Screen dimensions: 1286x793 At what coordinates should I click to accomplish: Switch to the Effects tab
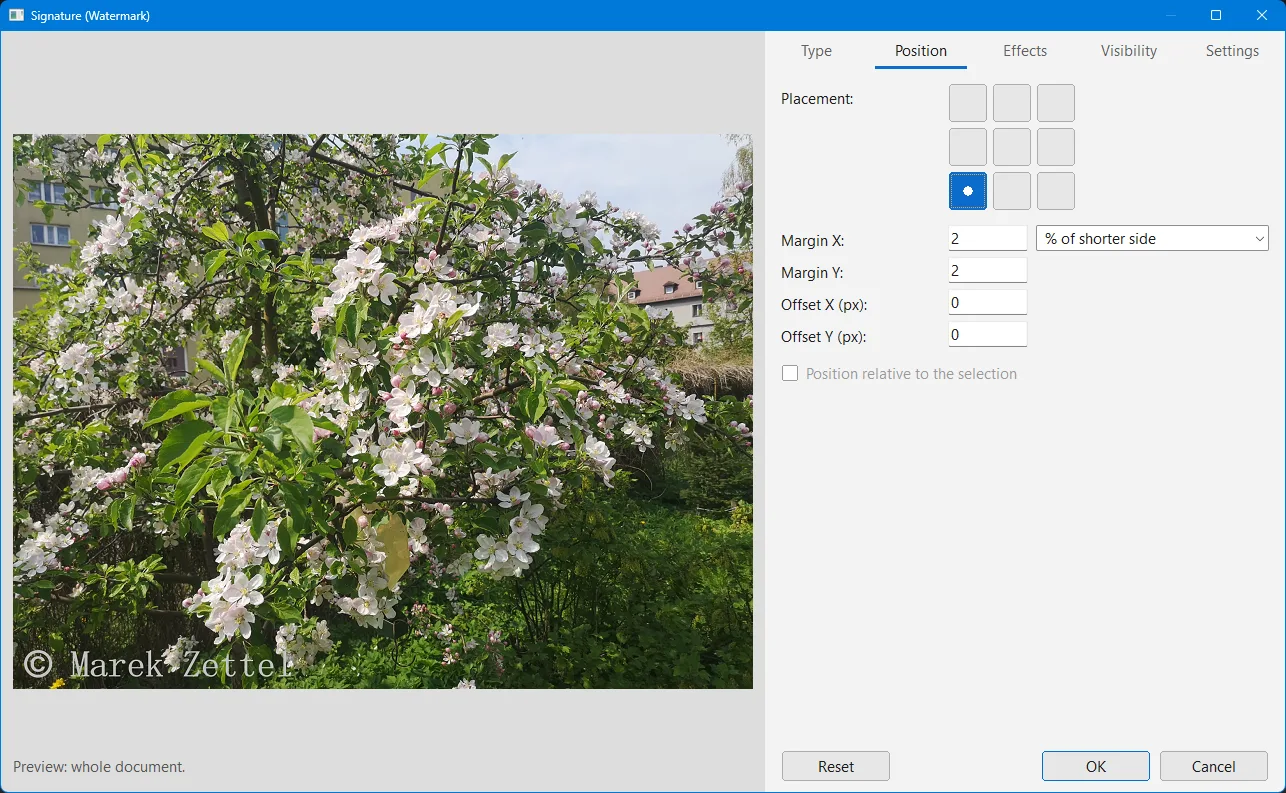click(x=1025, y=51)
